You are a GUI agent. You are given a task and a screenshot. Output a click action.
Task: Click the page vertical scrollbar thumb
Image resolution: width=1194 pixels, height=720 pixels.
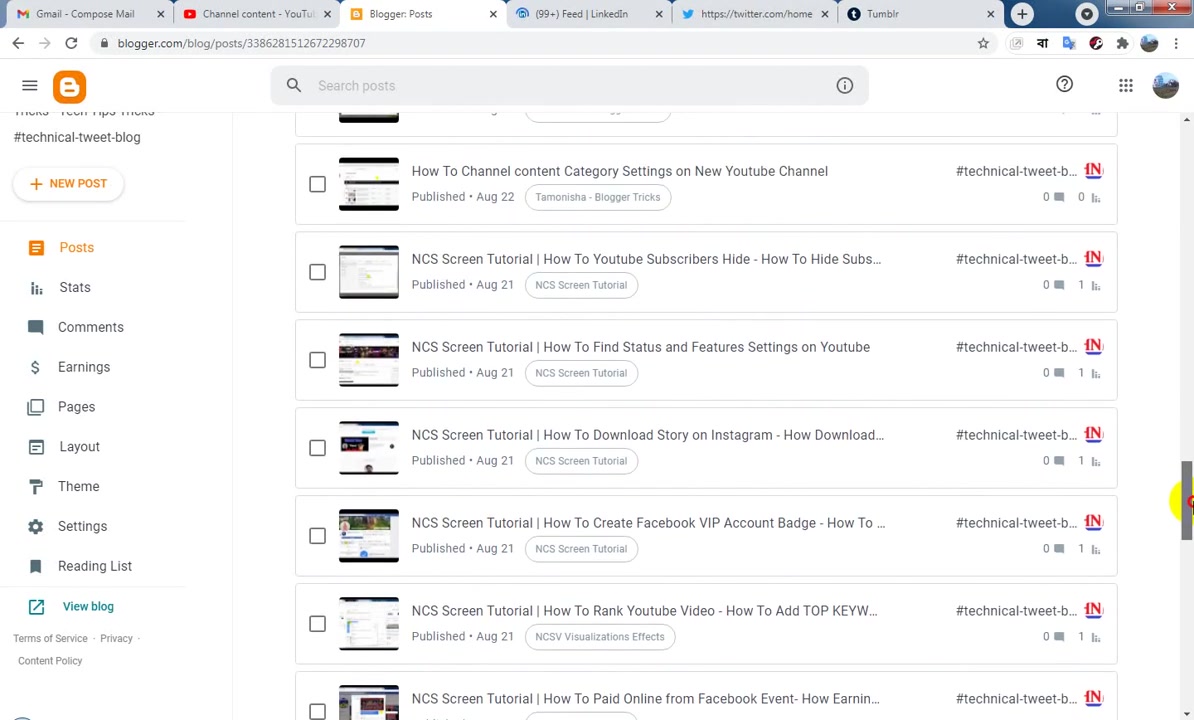(1186, 500)
